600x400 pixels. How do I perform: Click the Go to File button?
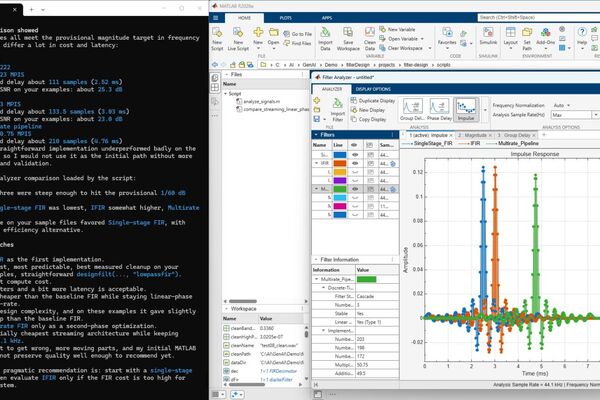click(x=298, y=34)
